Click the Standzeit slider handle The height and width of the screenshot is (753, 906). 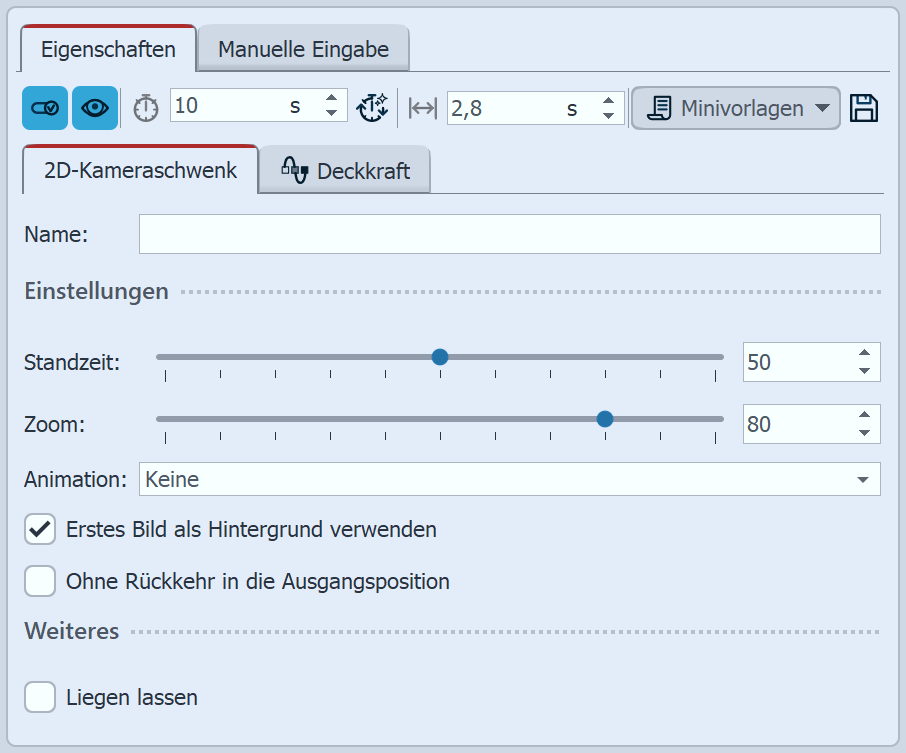439,357
